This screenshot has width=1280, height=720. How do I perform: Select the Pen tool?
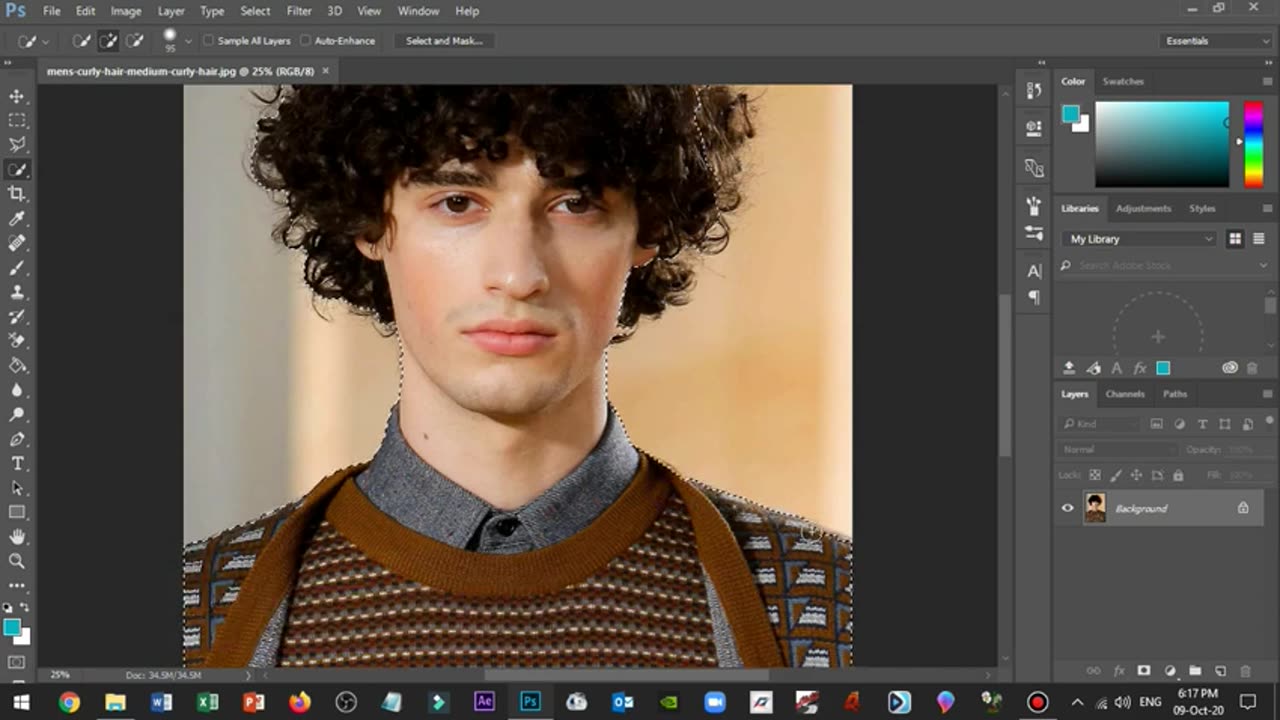(x=17, y=439)
